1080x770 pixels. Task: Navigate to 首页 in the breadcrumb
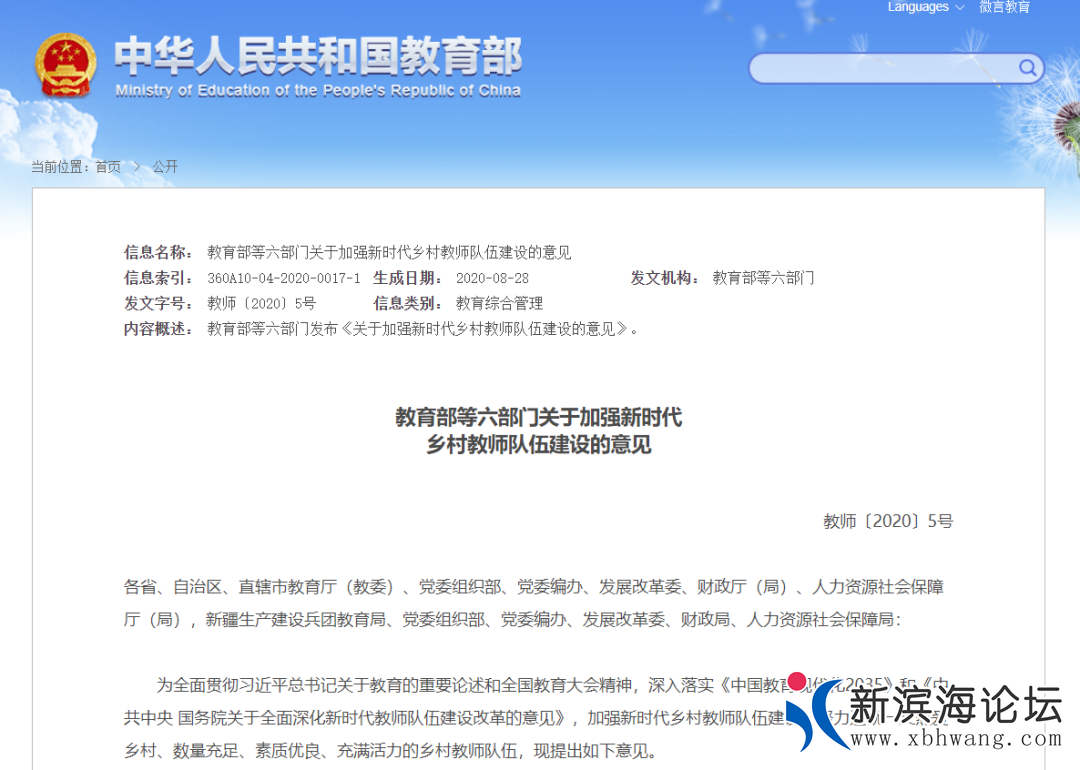[x=107, y=167]
